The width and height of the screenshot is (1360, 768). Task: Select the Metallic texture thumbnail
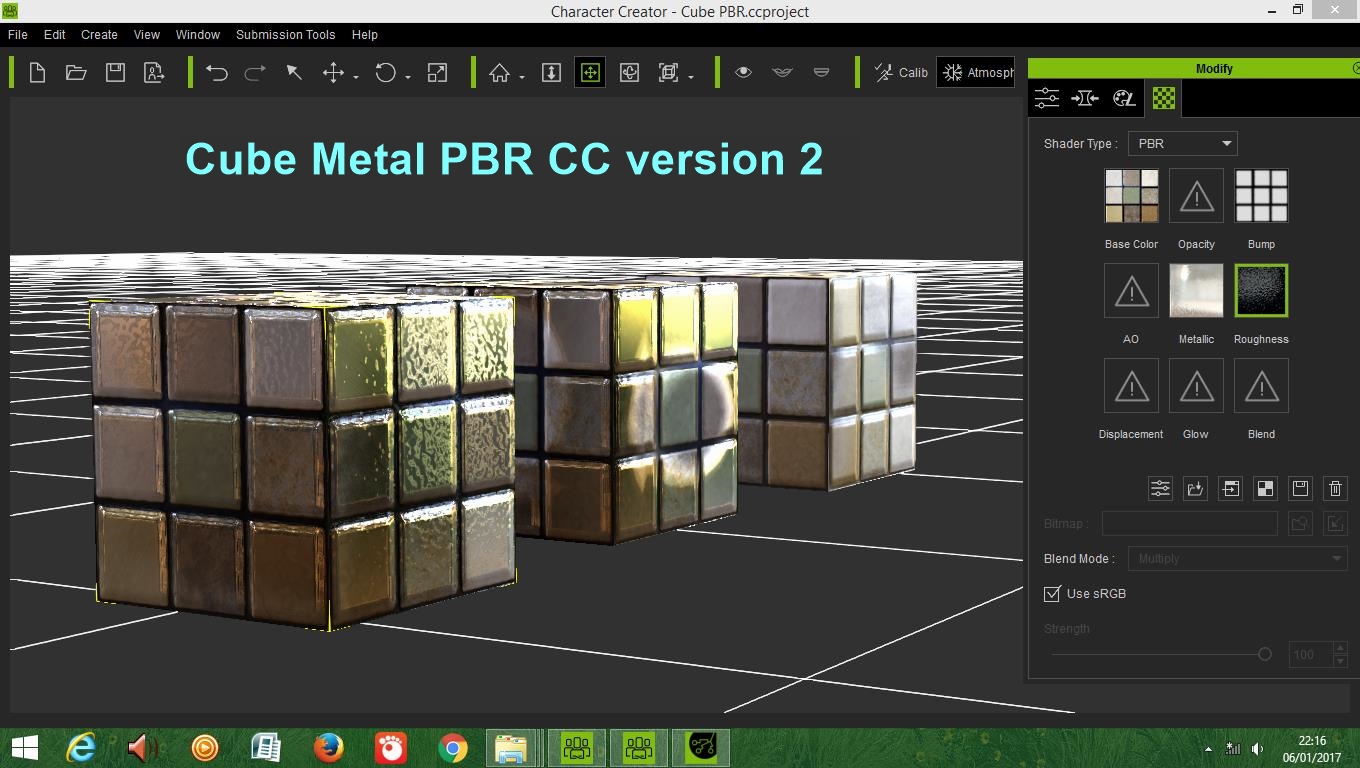click(x=1196, y=291)
